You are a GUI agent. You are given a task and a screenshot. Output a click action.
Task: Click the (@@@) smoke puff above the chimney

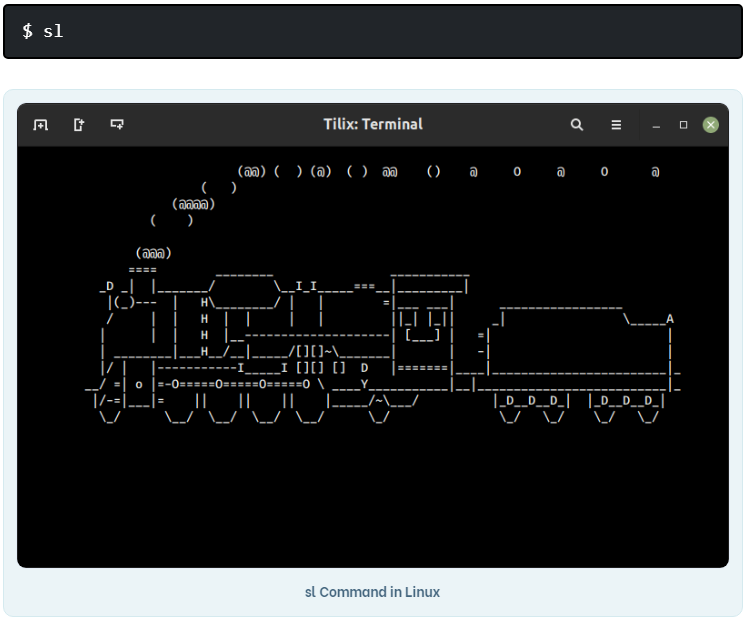tap(153, 253)
